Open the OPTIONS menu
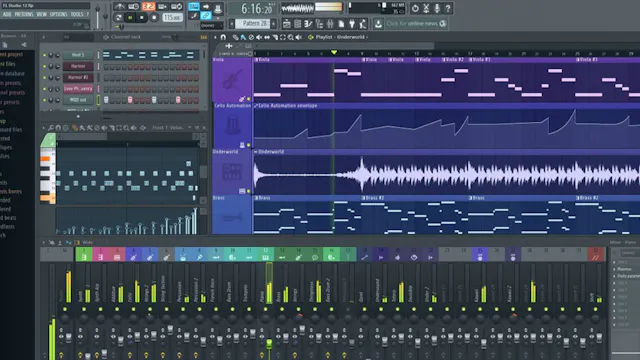The image size is (640, 360). point(58,14)
